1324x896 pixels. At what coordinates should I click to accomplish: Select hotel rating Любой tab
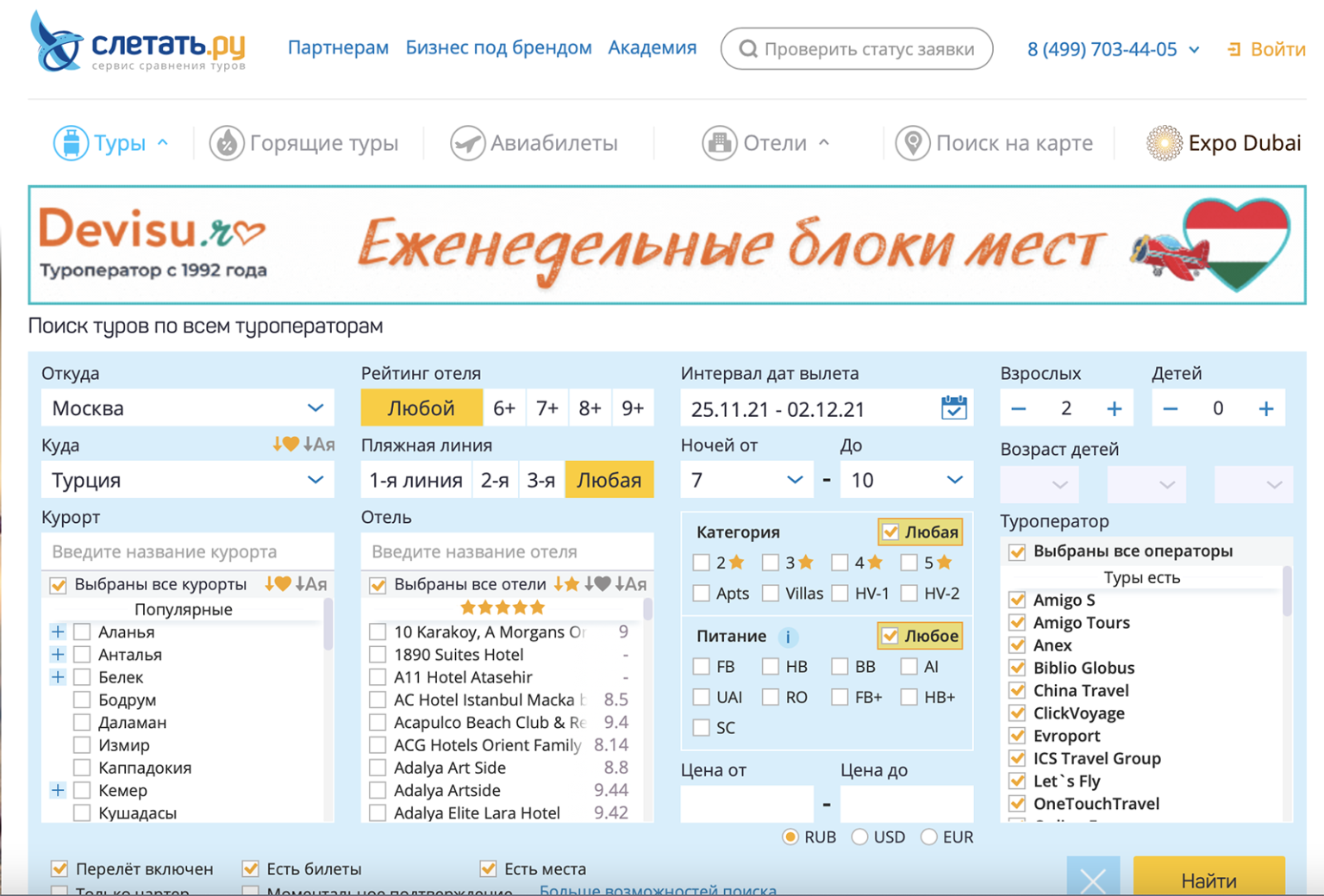tap(422, 408)
